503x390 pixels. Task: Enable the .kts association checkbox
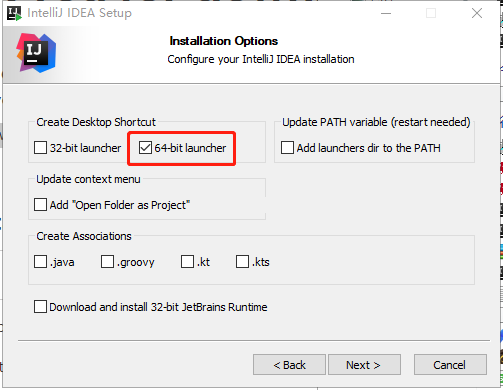[x=242, y=262]
